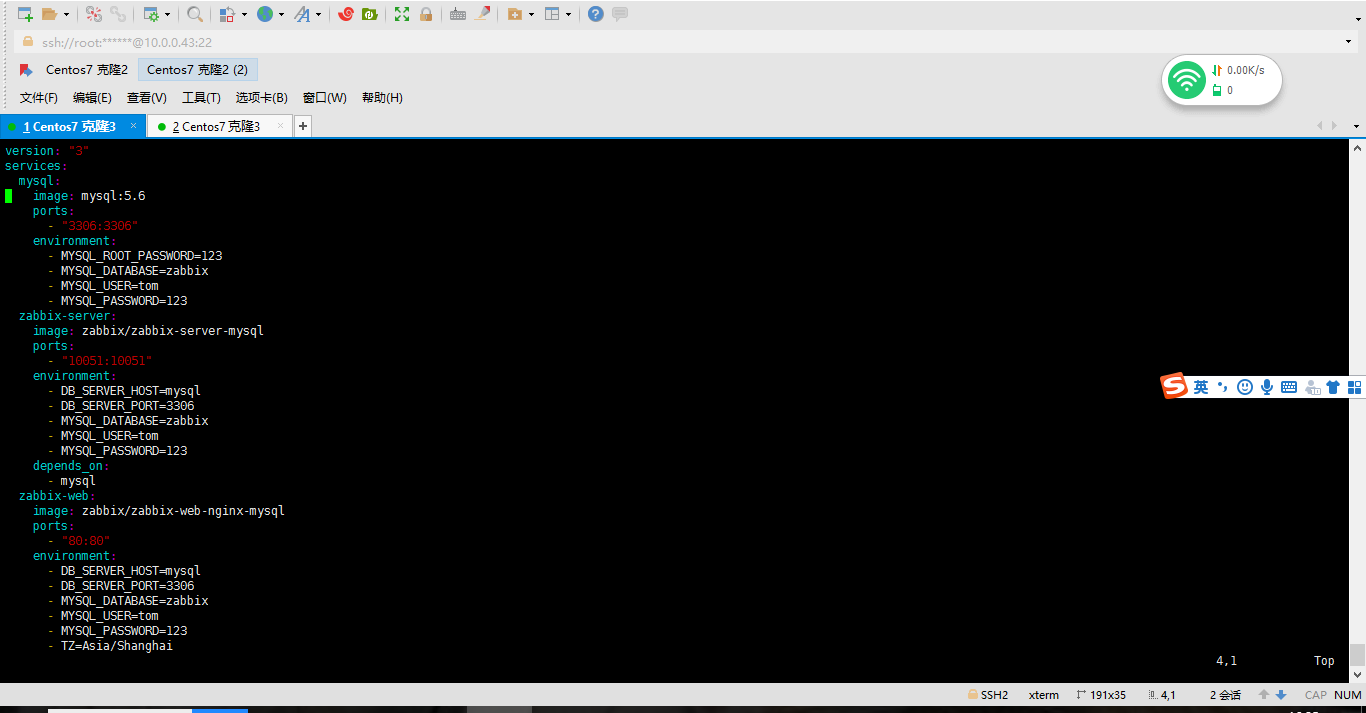This screenshot has width=1366, height=713.
Task: Click the blue down arrow in status bar
Action: 1281,695
